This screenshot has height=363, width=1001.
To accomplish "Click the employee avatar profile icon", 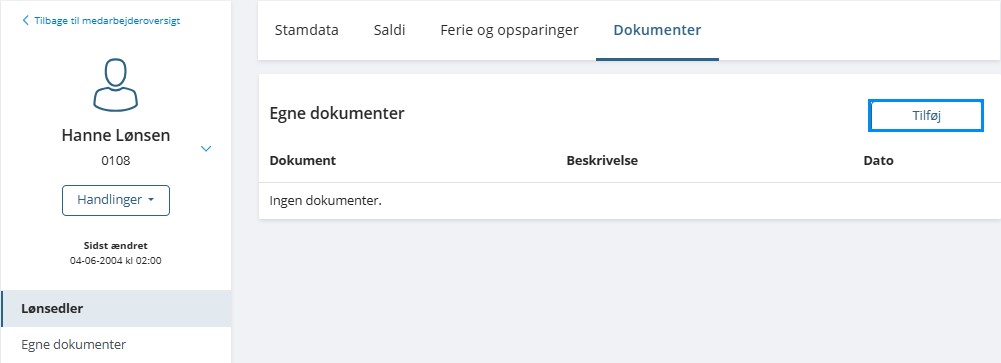I will click(x=116, y=84).
